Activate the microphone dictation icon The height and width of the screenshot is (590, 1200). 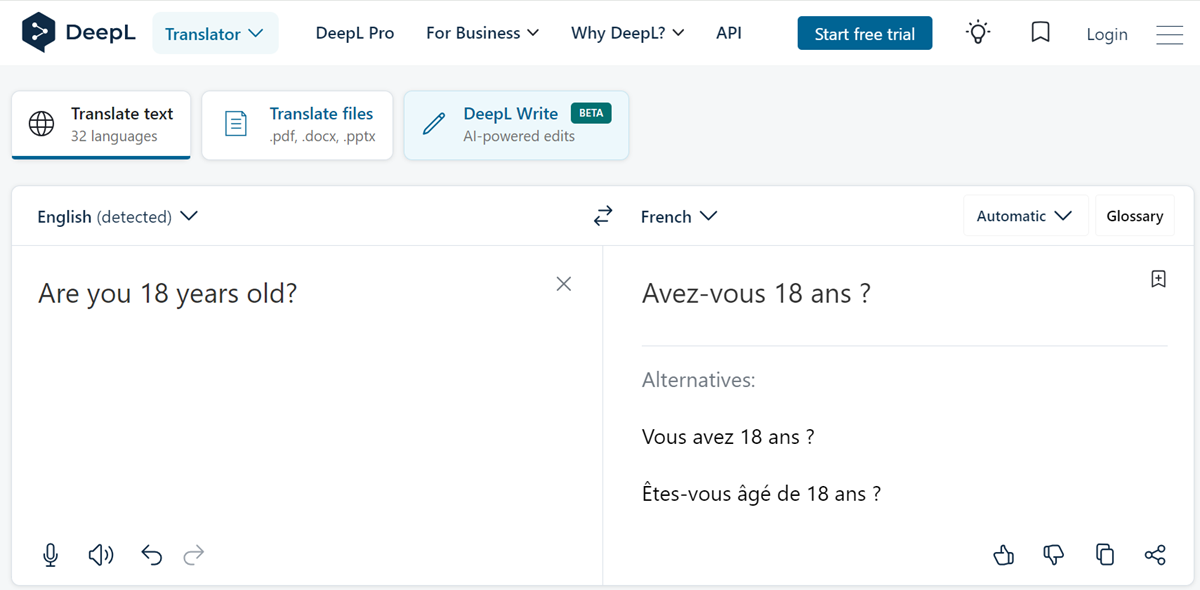pos(50,555)
